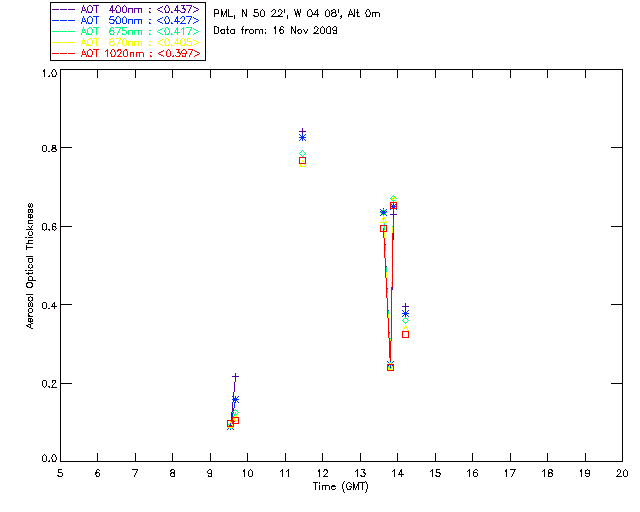
Task: Click the purple plus marker near 0.22 before 10 GMT
Action: [235, 376]
